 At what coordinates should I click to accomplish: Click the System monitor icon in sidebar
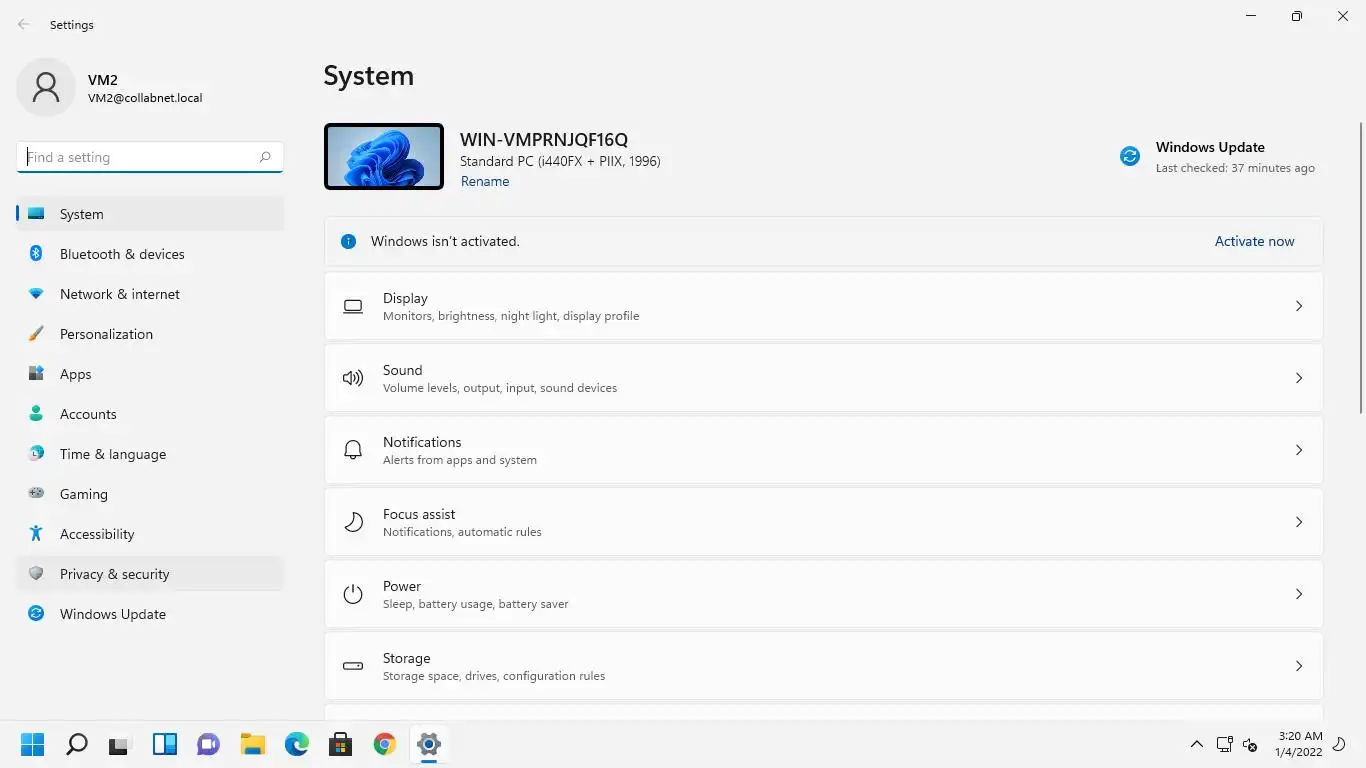pos(36,214)
